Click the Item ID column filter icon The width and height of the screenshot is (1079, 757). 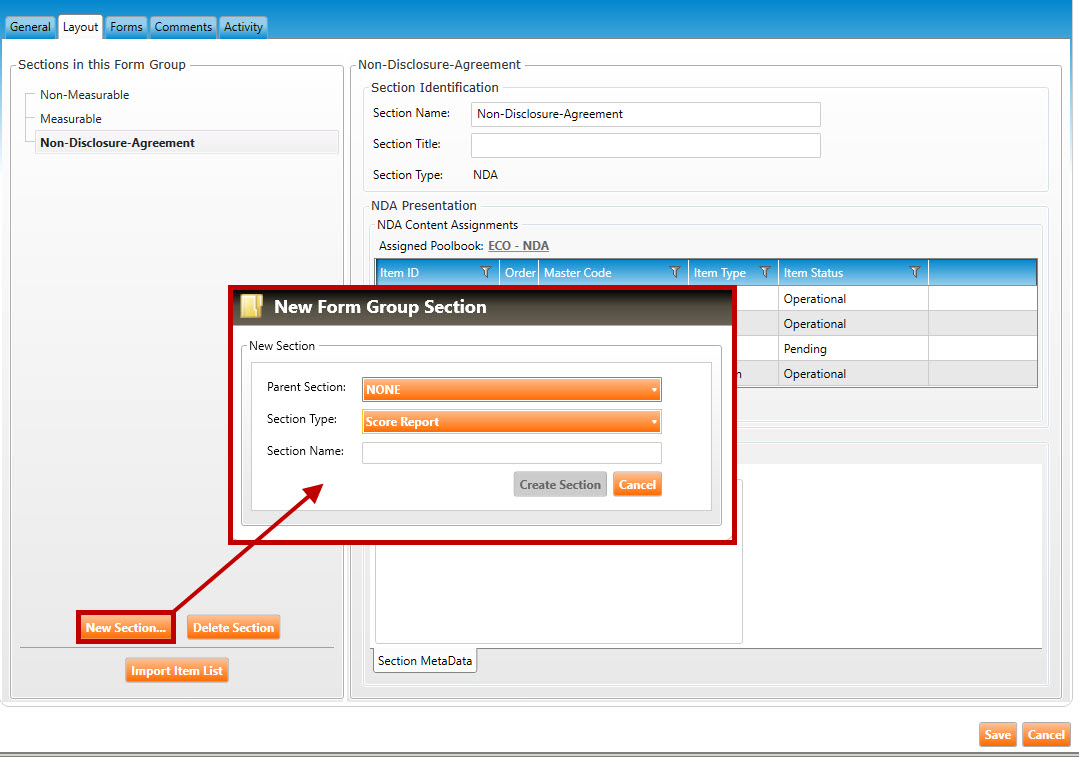(x=486, y=272)
